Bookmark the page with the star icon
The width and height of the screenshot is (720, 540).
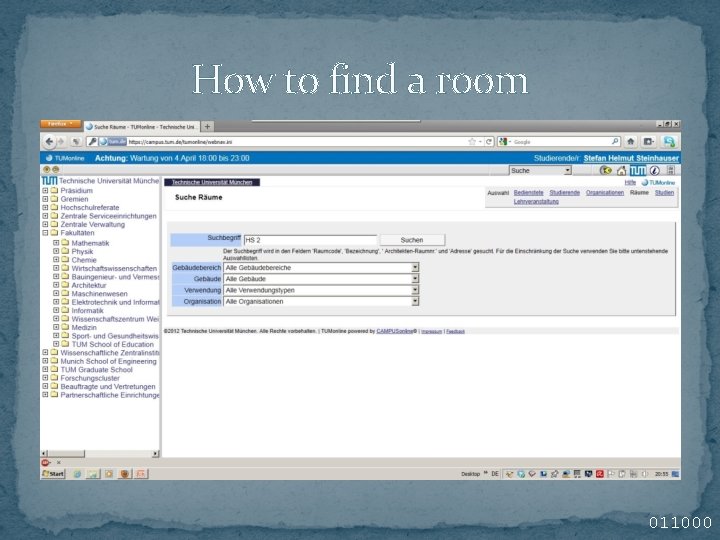pos(472,142)
